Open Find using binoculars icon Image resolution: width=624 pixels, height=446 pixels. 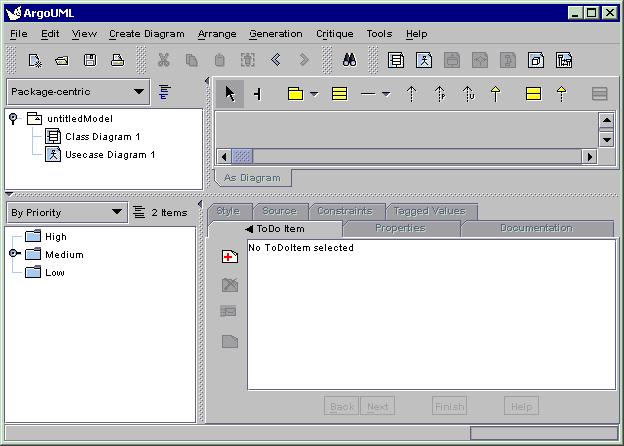349,60
